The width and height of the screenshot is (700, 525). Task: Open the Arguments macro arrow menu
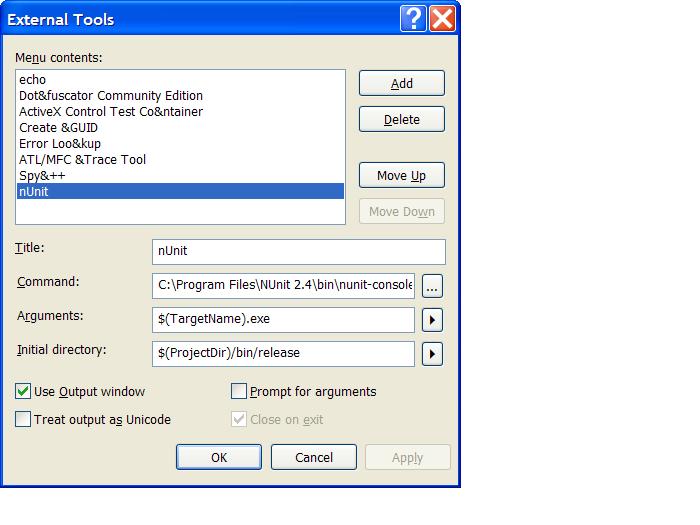coord(432,320)
